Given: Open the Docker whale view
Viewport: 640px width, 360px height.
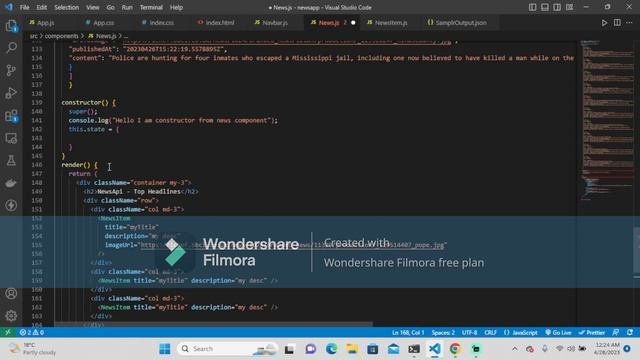Looking at the screenshot, I should click(11, 183).
